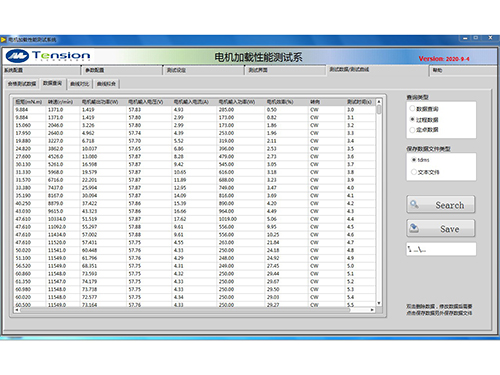Select tdms as save file type

coord(414,160)
